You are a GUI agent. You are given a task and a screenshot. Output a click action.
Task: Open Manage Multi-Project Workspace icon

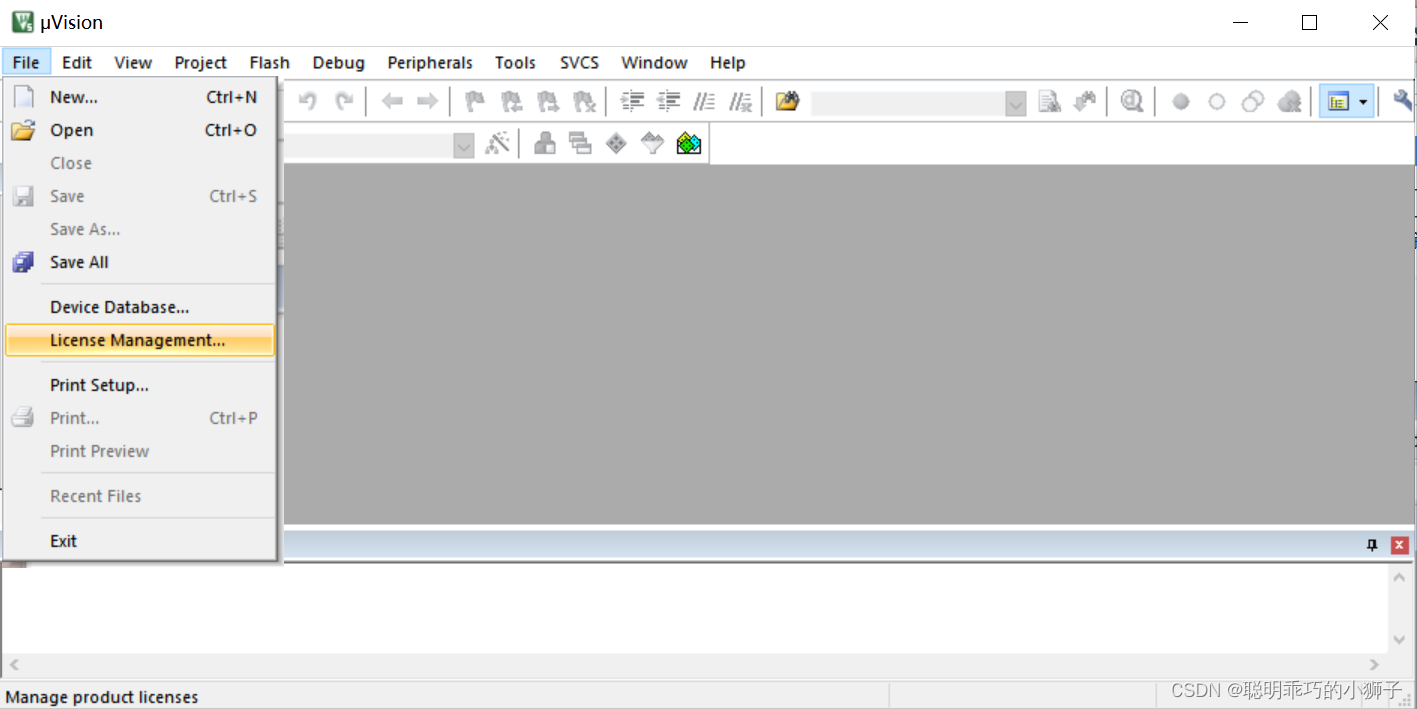(x=580, y=144)
